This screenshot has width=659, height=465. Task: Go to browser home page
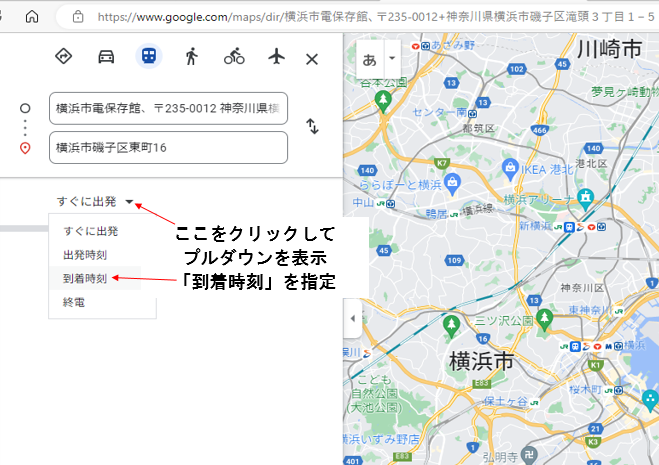coord(32,17)
